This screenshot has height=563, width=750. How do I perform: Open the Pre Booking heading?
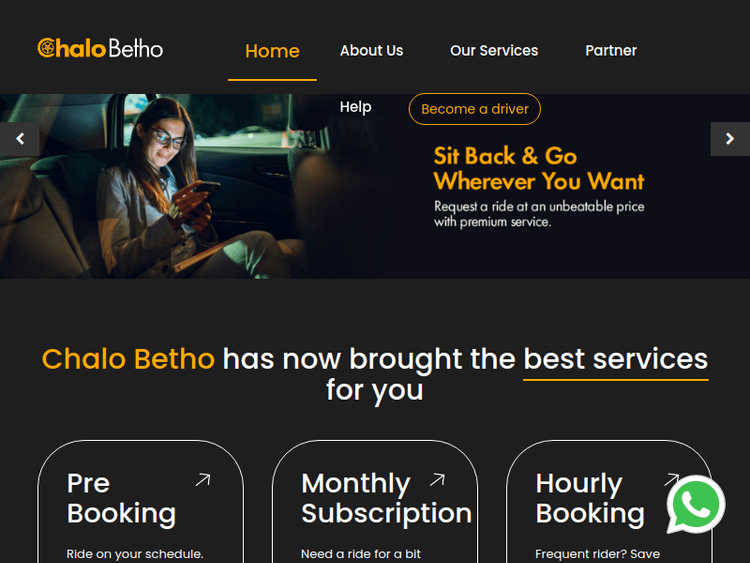(x=121, y=498)
